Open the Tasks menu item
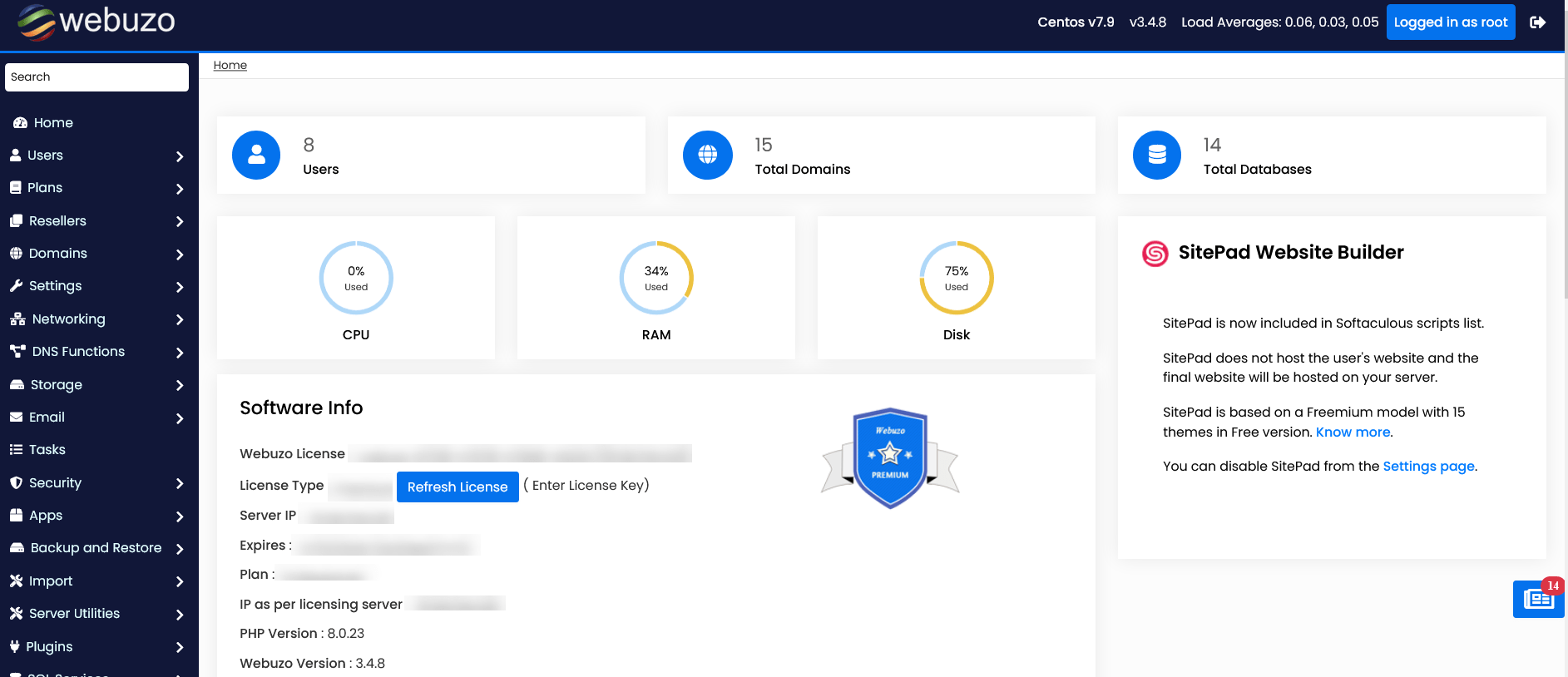1568x677 pixels. click(x=47, y=450)
